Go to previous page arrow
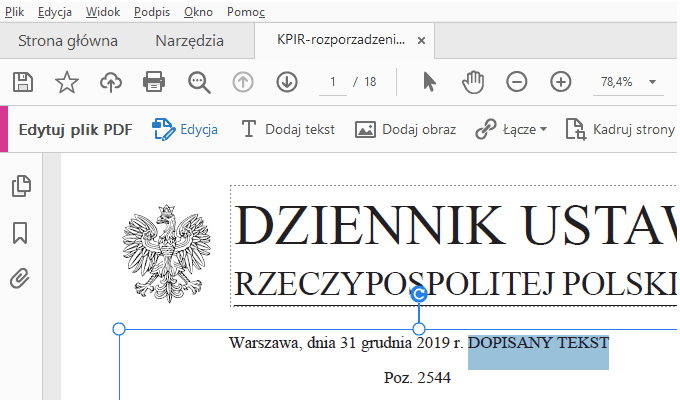 click(243, 82)
